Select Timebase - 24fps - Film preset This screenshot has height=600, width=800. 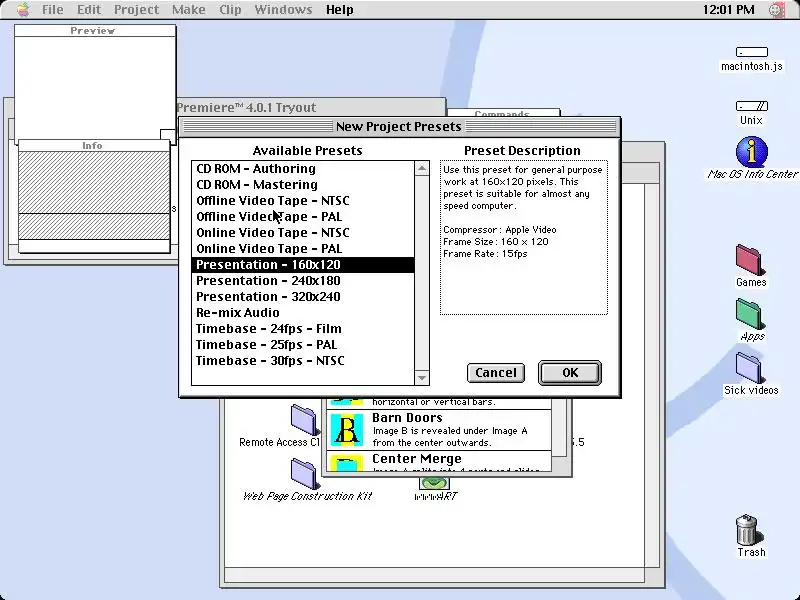tap(303, 329)
